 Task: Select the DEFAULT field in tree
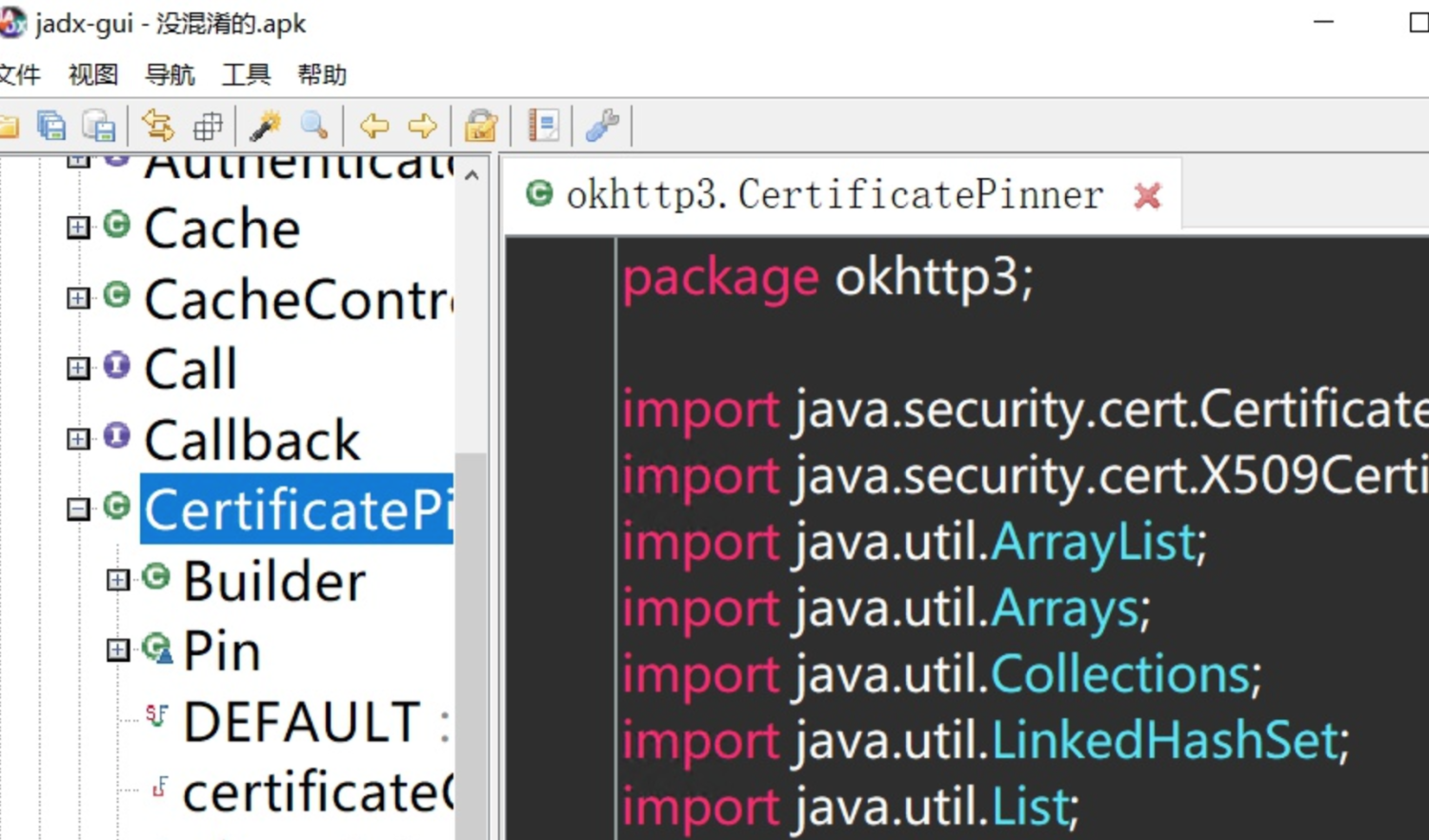coord(301,721)
